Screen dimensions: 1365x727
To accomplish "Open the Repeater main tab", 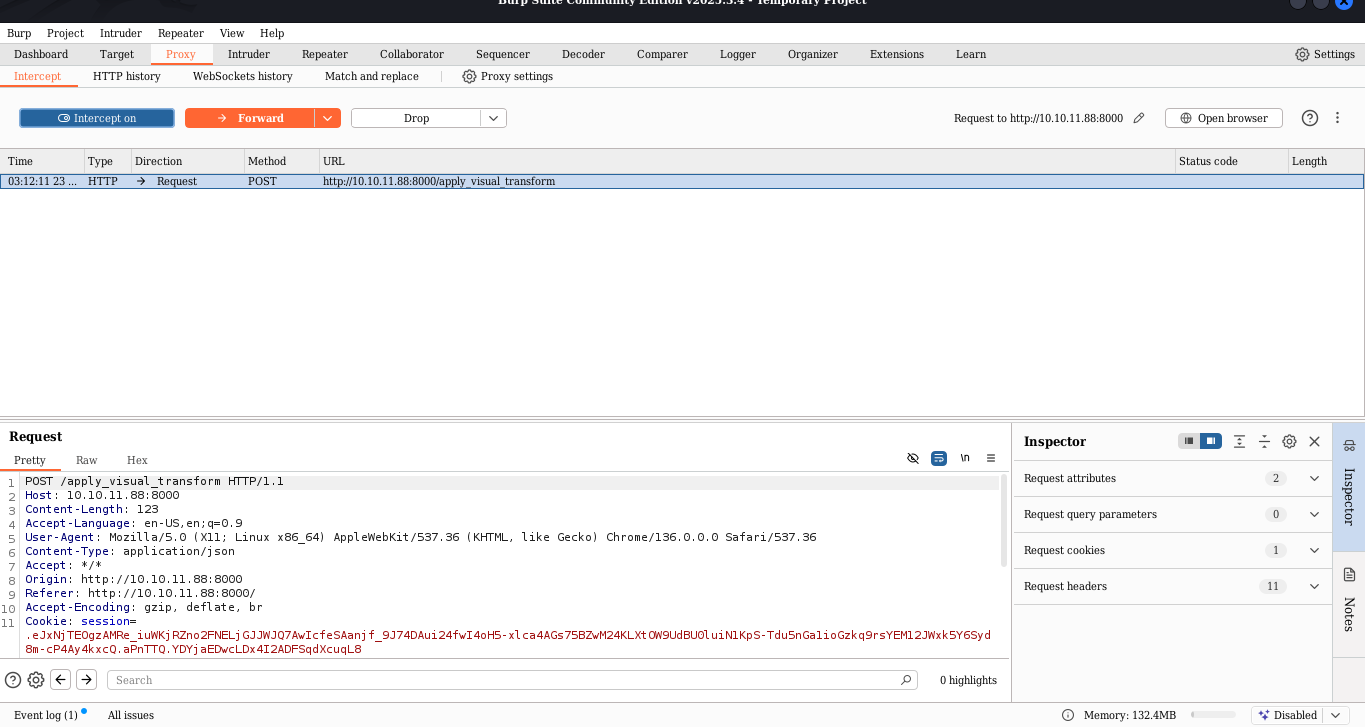I will click(325, 54).
